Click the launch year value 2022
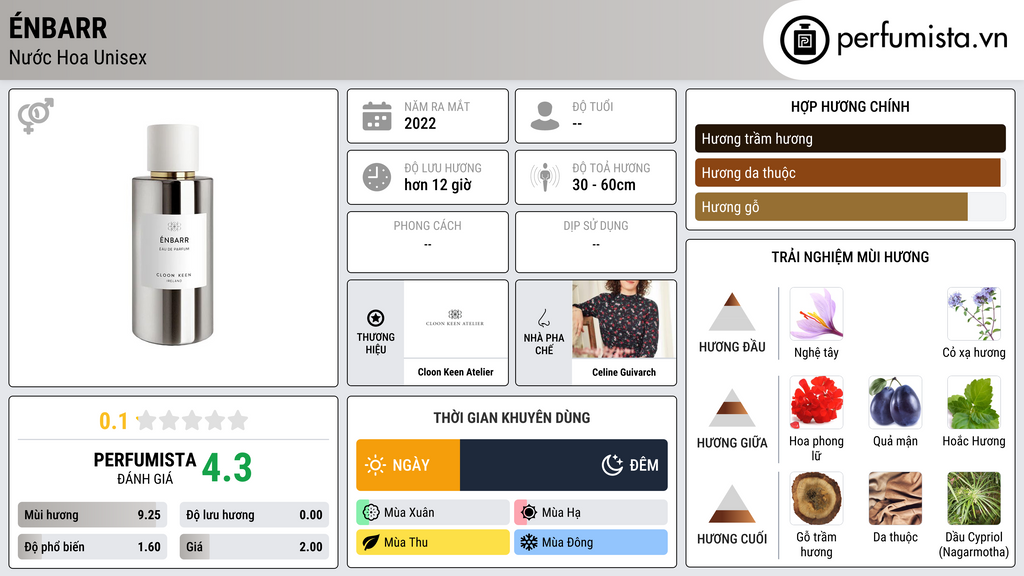 click(x=420, y=123)
